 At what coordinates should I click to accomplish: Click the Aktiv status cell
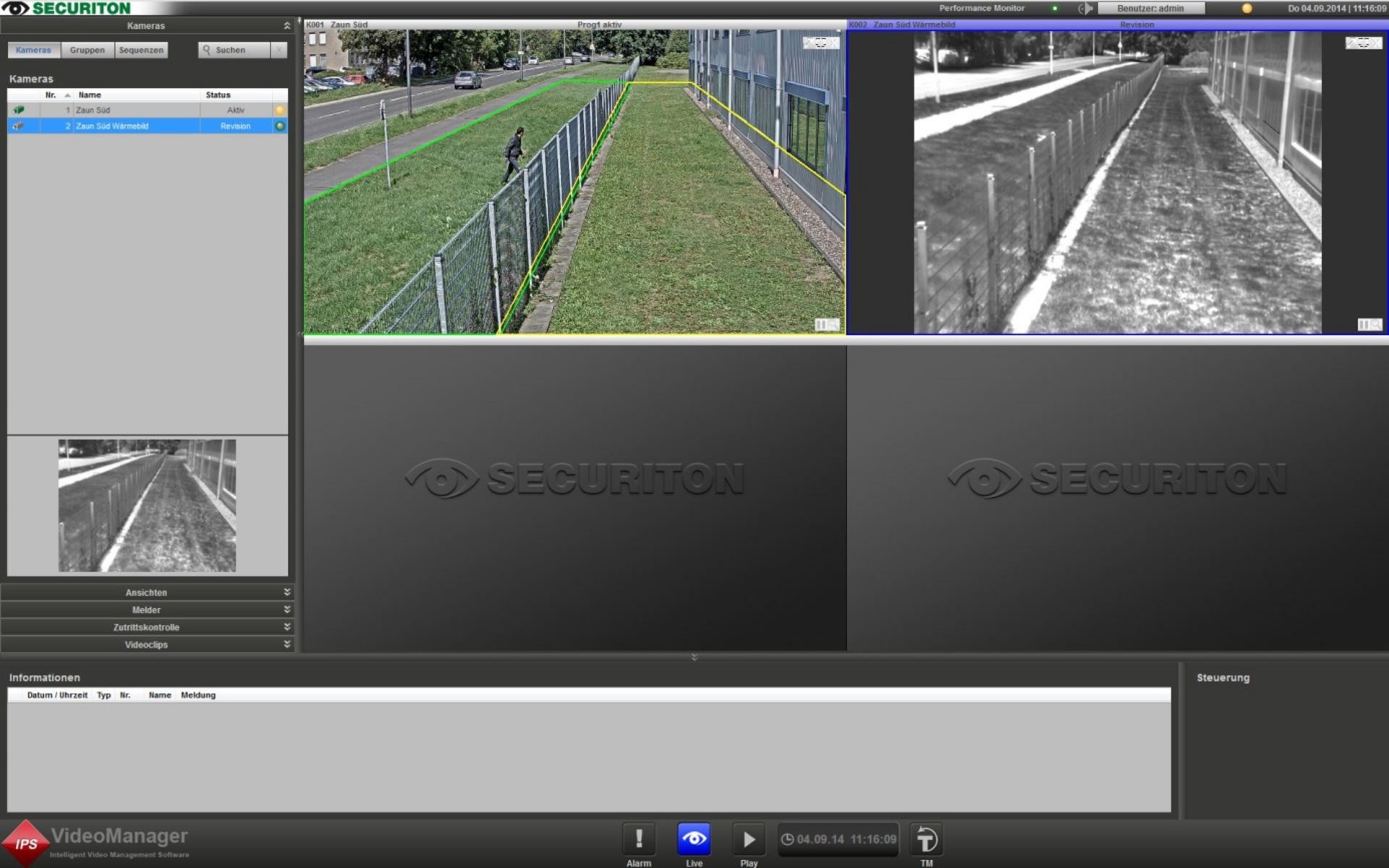(236, 110)
